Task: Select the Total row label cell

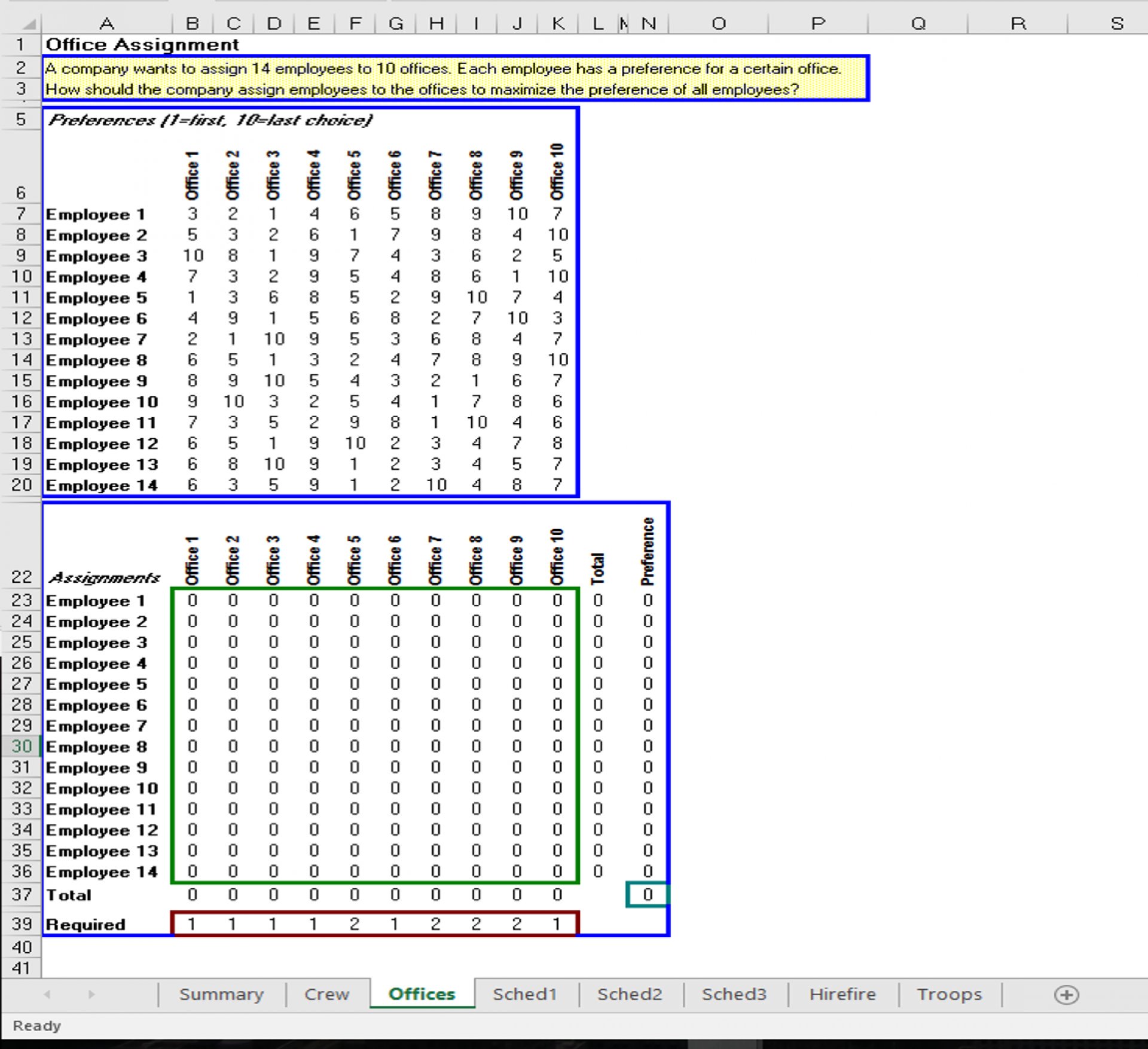Action: [x=69, y=895]
